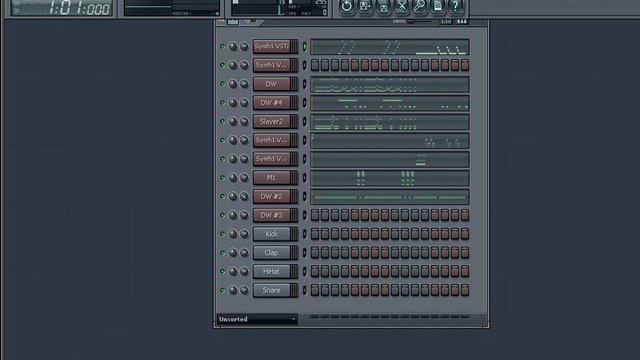
Task: Activate the ninth step in the Snare row
Action: [395, 290]
